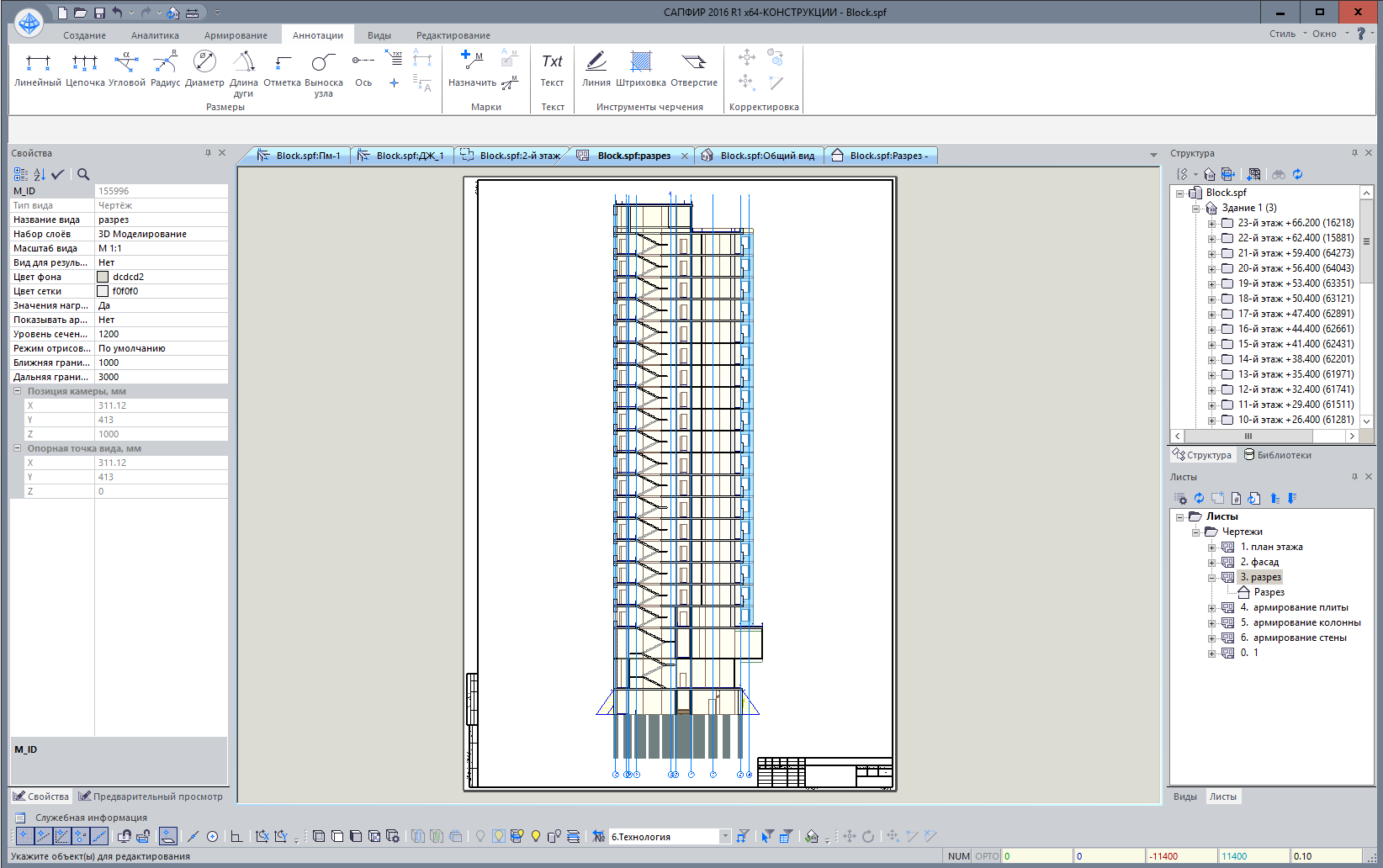Toggle the ОРТО mode in the status bar
This screenshot has width=1383, height=868.
tap(987, 856)
